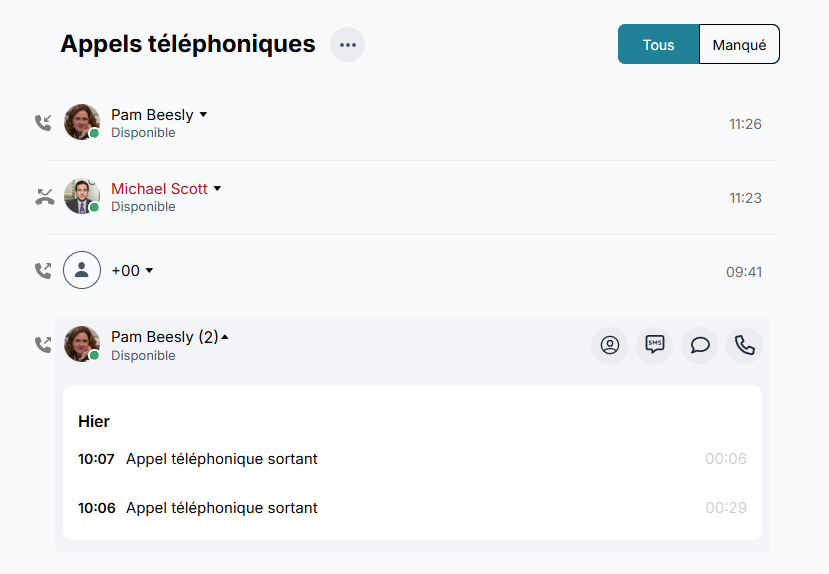Click the SMS icon for Pam Beesly
The height and width of the screenshot is (574, 829).
(x=654, y=345)
